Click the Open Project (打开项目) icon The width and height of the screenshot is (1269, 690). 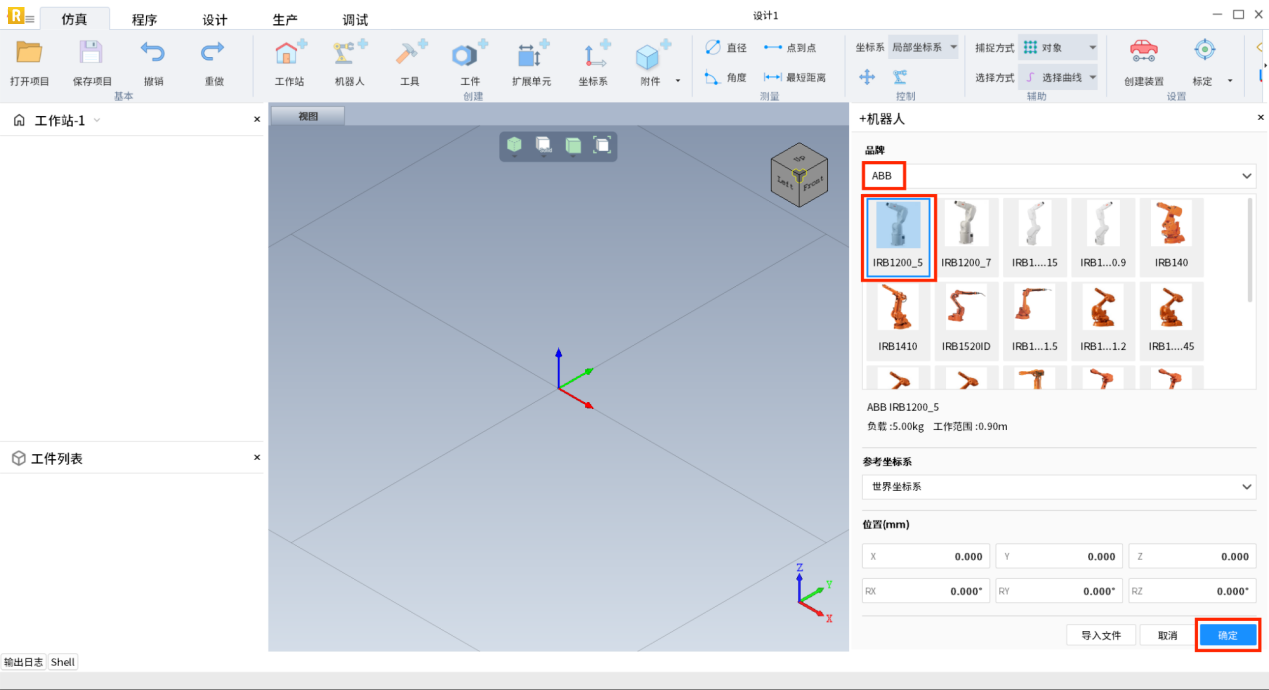pos(29,54)
